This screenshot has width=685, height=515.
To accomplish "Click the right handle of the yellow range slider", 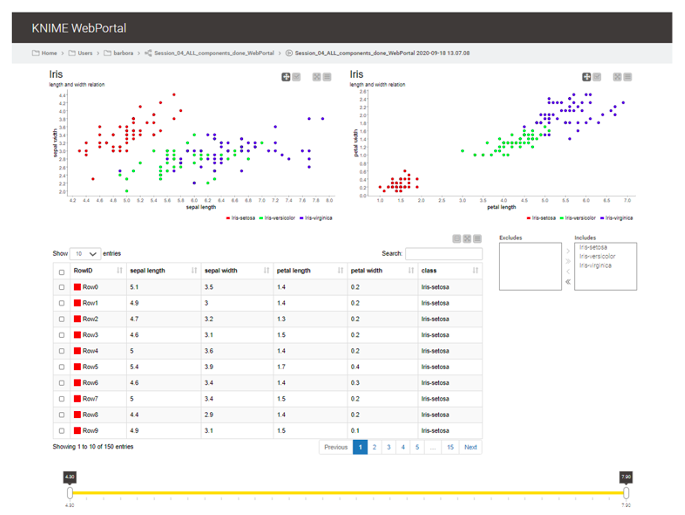I will (626, 493).
